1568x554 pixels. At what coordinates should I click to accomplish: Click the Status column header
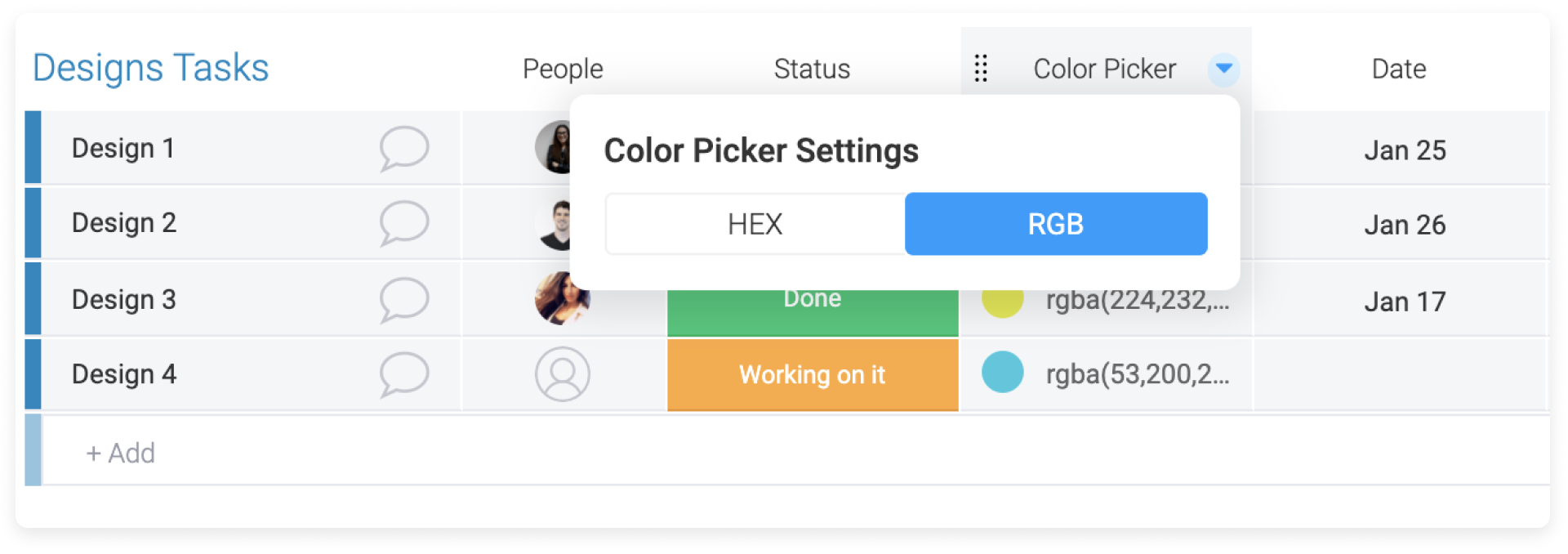point(812,69)
